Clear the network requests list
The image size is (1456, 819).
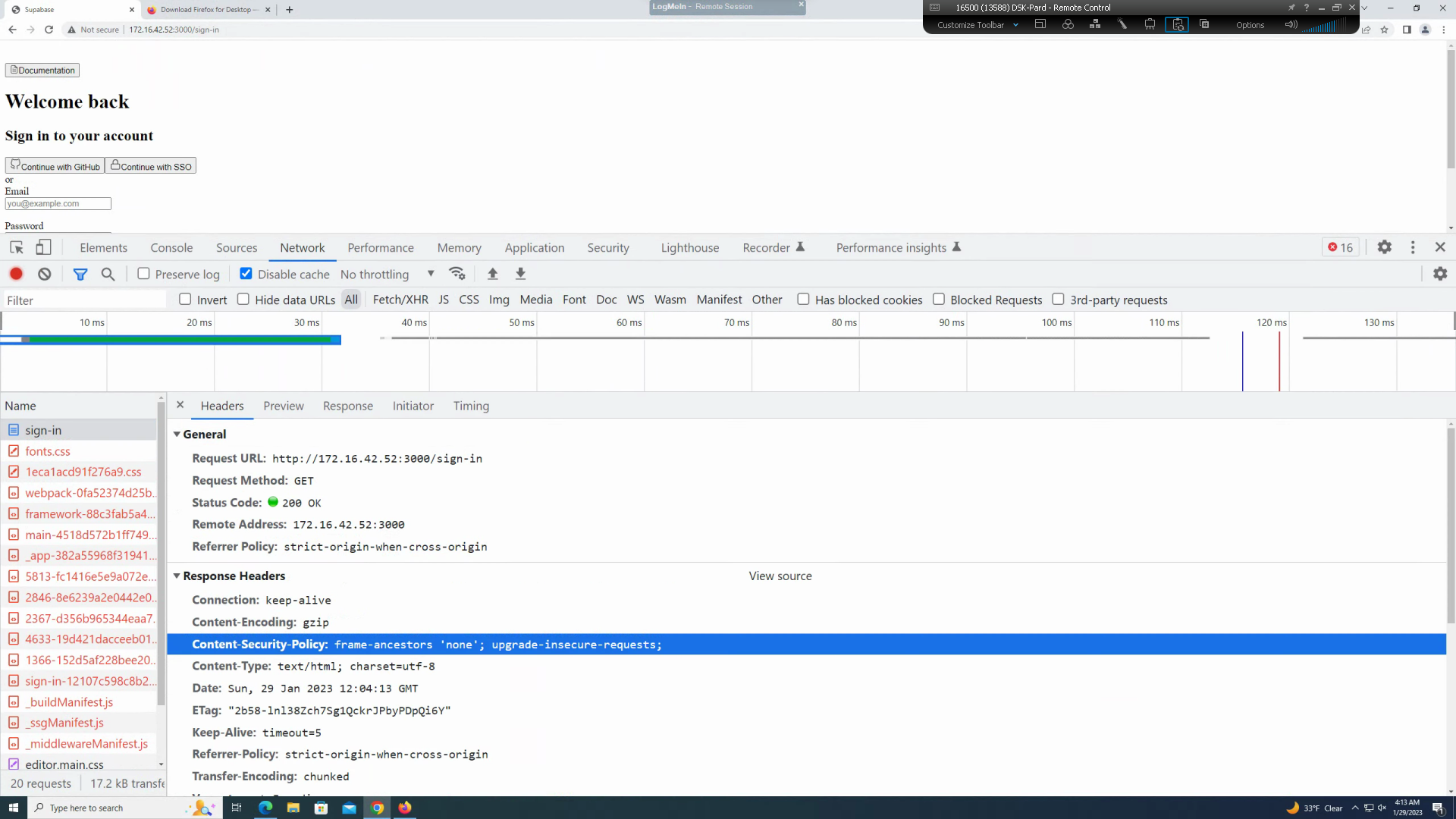(43, 274)
